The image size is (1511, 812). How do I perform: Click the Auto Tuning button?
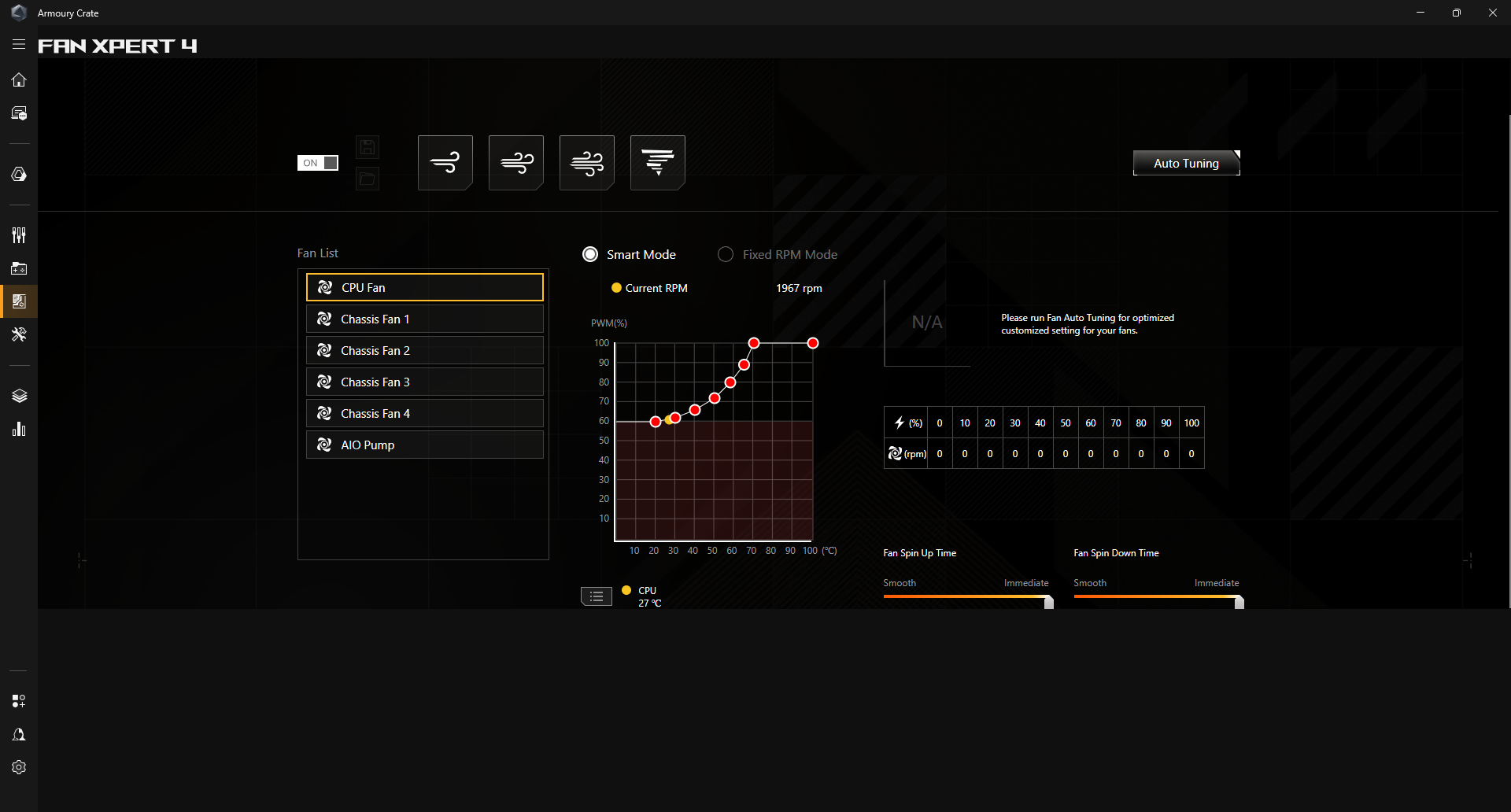[1187, 163]
